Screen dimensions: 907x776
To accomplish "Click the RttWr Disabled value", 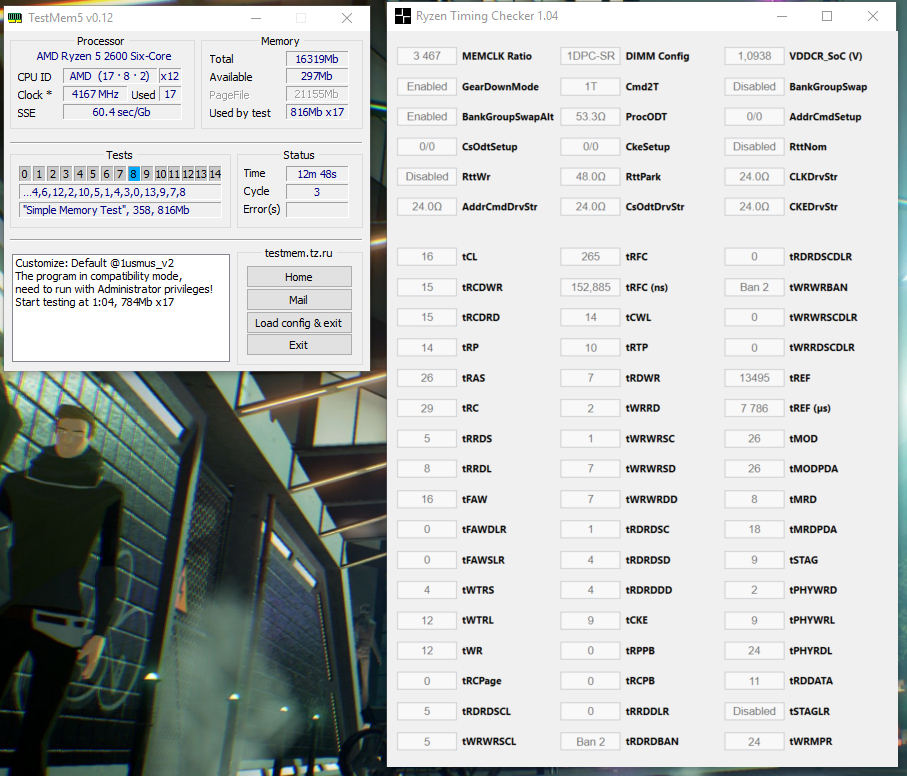I will click(x=427, y=177).
